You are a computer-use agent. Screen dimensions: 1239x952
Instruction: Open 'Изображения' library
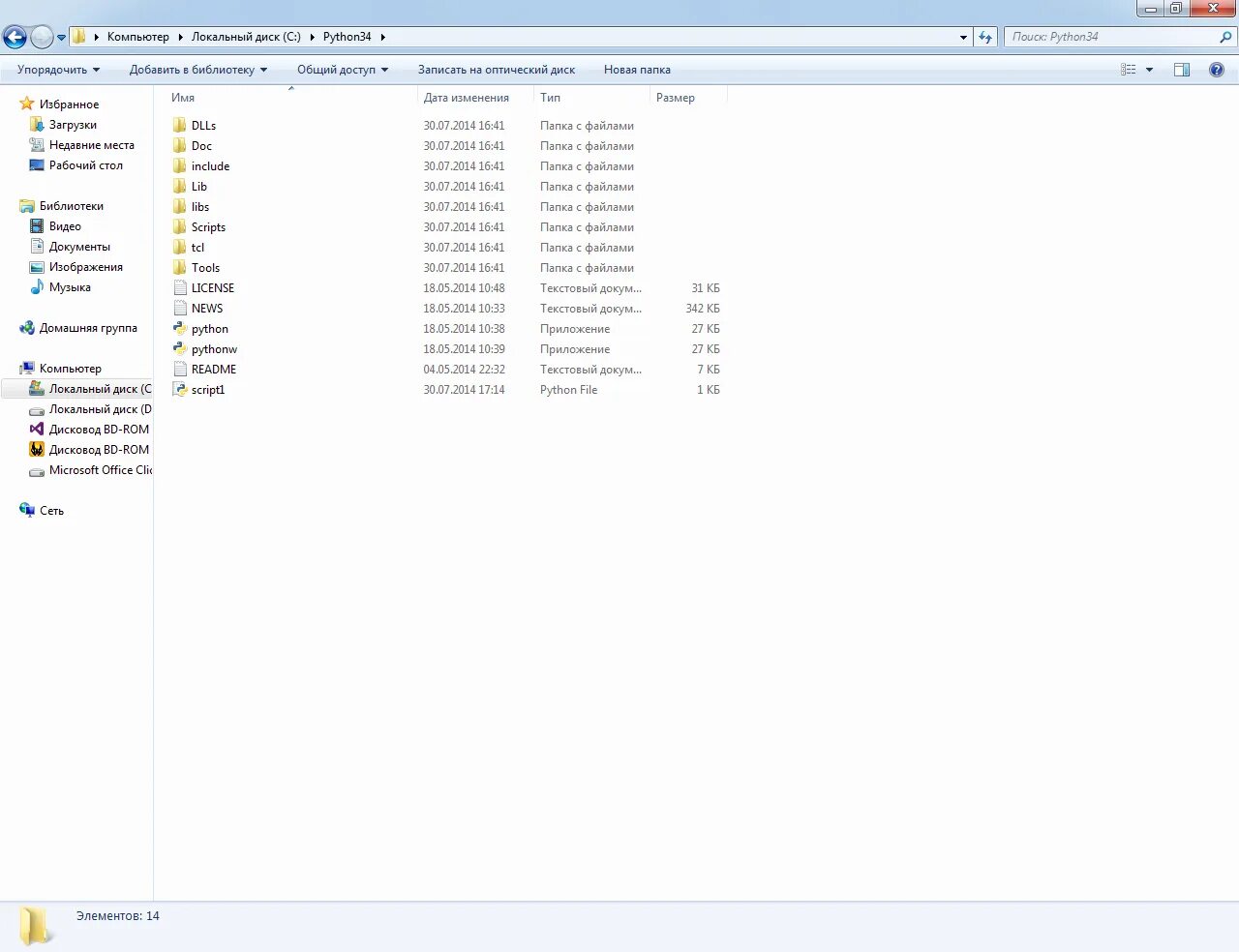click(x=86, y=267)
